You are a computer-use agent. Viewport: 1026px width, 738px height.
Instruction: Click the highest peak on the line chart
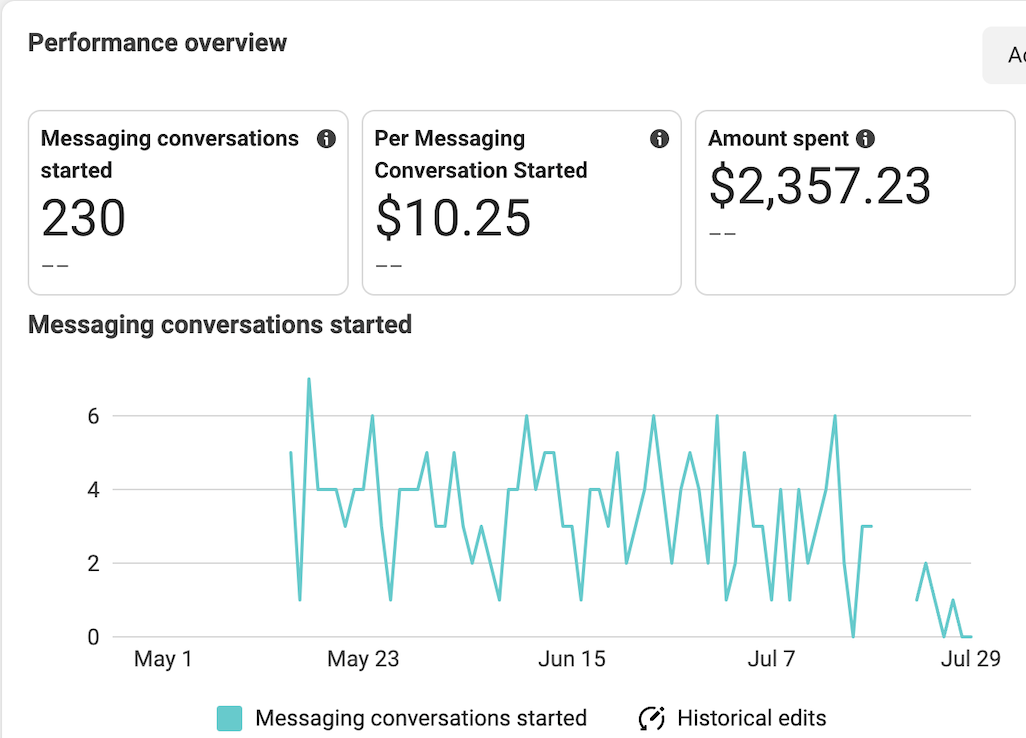coord(309,379)
